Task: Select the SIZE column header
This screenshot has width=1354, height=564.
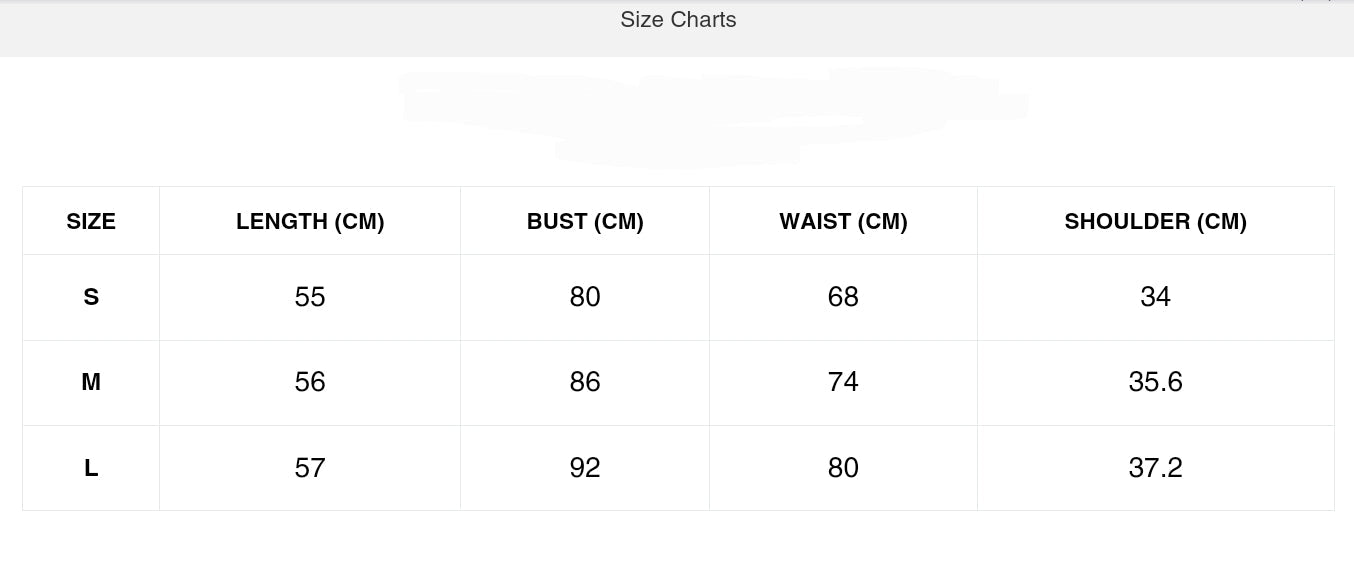Action: (x=91, y=222)
